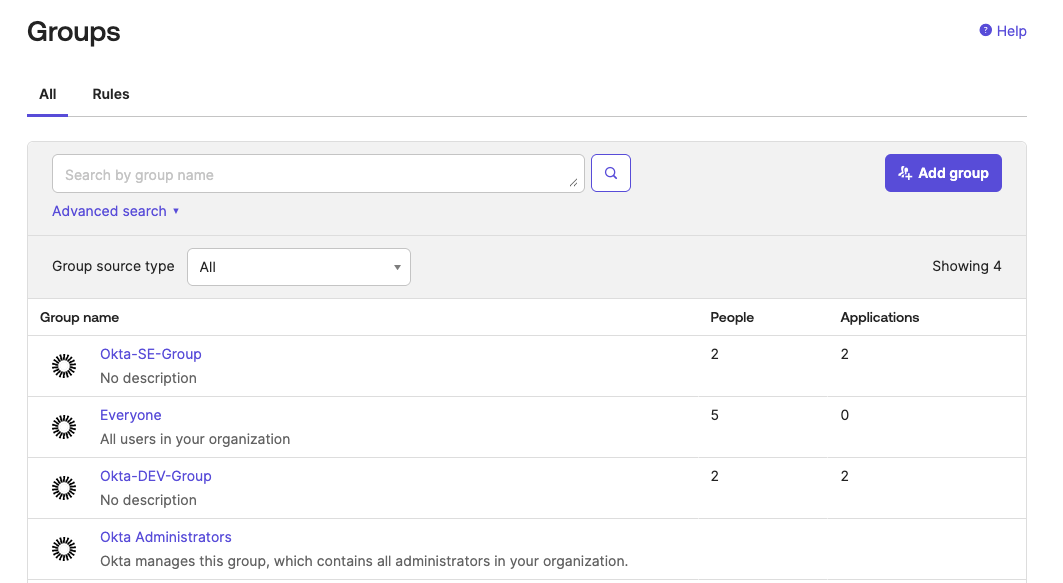Click the Okta-DEV-Group row icon

coord(64,488)
